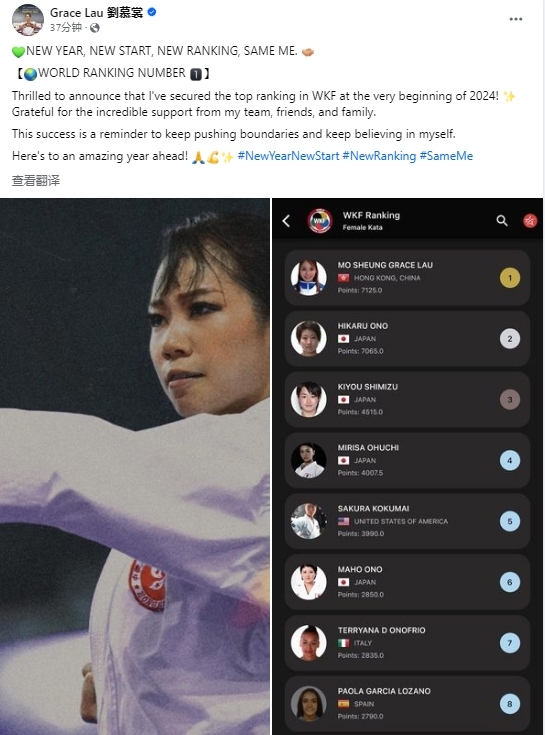Image resolution: width=545 pixels, height=735 pixels.
Task: Click the 查看翻译 translation link
Action: click(x=36, y=180)
